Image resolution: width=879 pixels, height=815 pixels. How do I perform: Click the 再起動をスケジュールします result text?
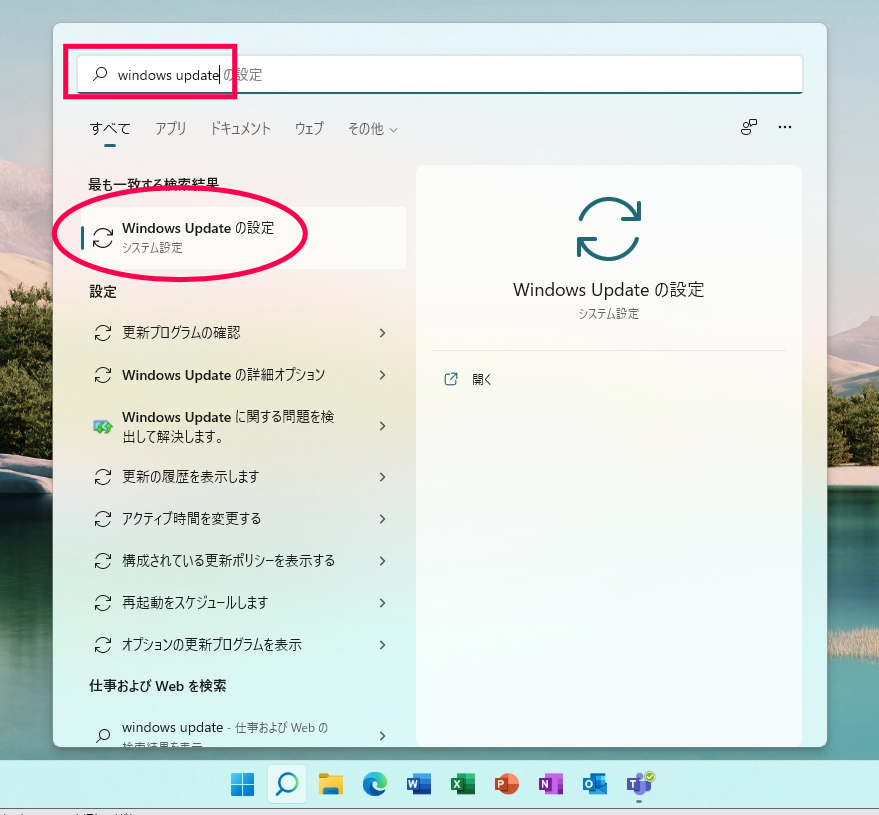click(x=195, y=603)
